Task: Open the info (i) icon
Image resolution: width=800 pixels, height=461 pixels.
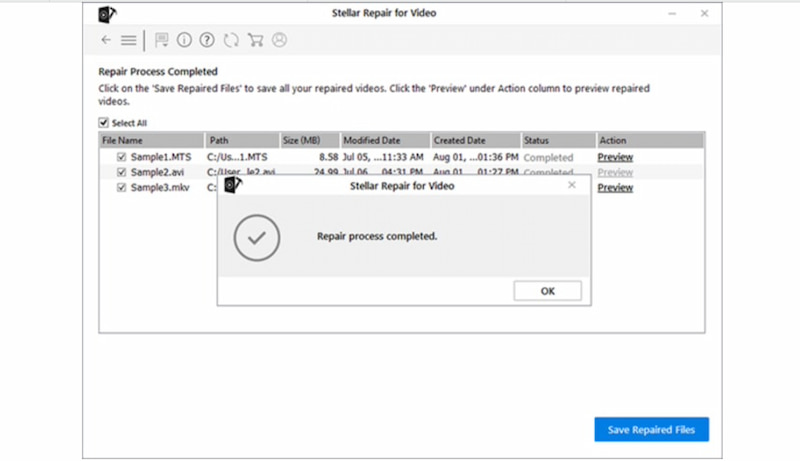Action: [184, 40]
